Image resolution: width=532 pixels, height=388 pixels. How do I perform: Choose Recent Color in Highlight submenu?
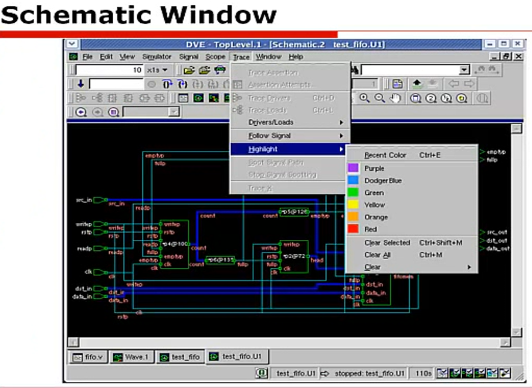coord(412,155)
